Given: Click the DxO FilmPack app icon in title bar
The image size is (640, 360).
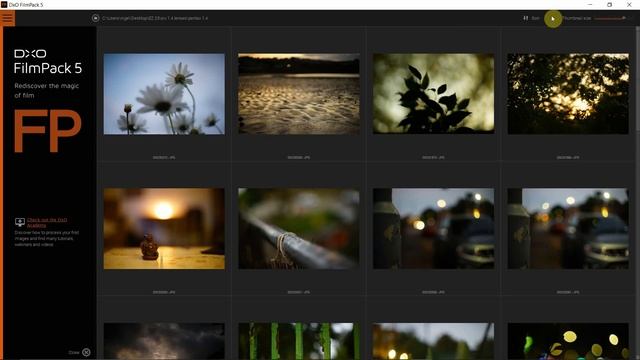Looking at the screenshot, I should tap(4, 4).
